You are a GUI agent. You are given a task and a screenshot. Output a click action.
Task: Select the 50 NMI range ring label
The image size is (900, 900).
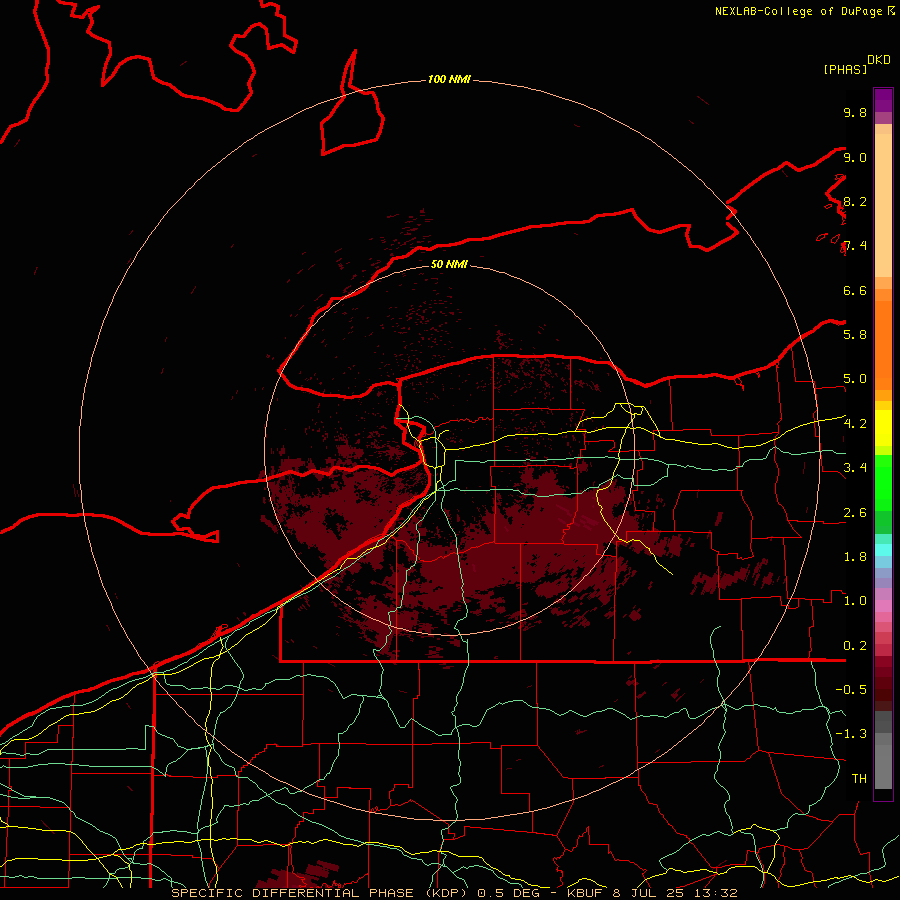click(x=449, y=264)
